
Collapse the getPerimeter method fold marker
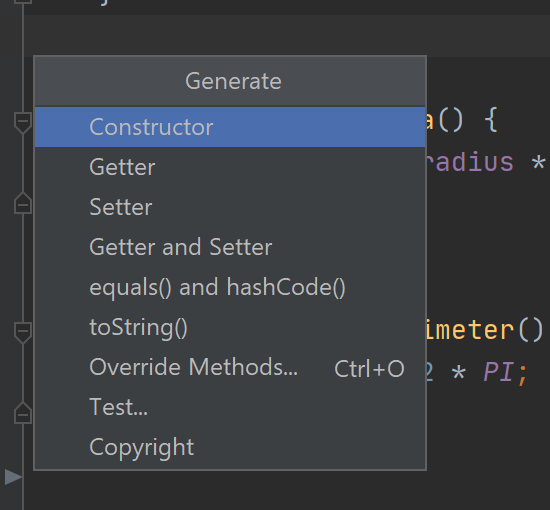click(23, 332)
